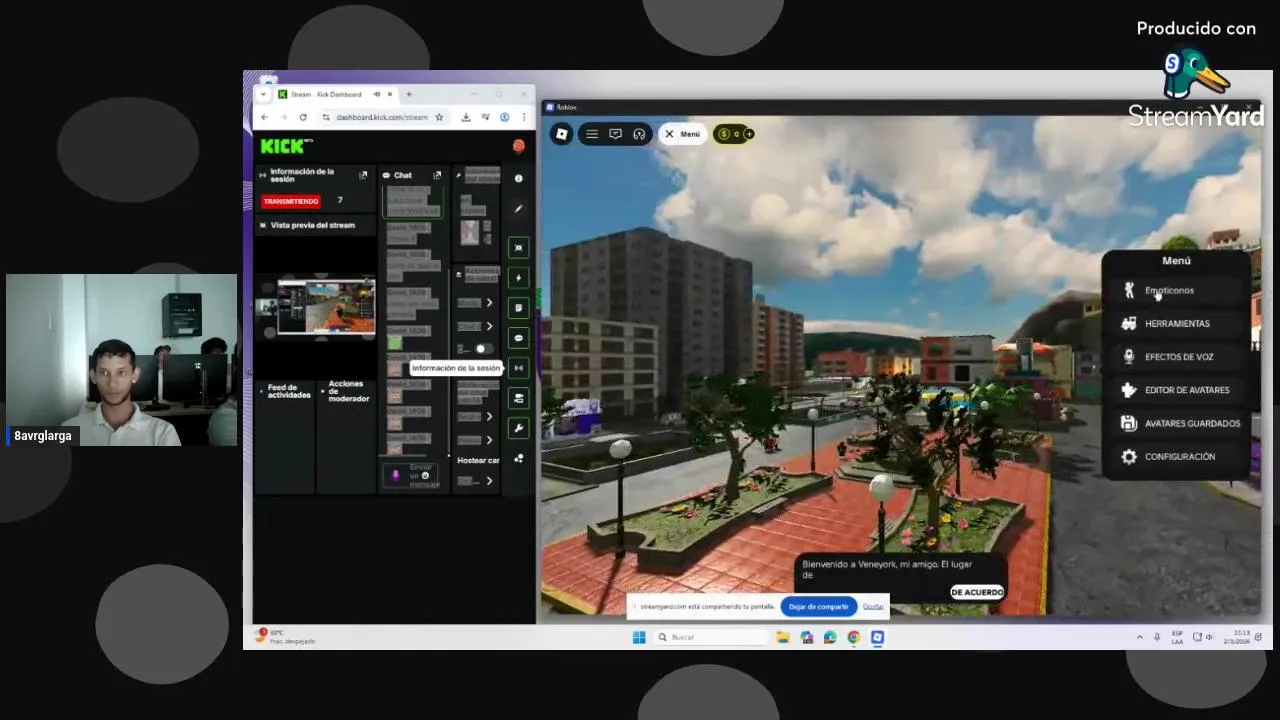
Task: Reload the Kick dashboard page
Action: point(303,117)
